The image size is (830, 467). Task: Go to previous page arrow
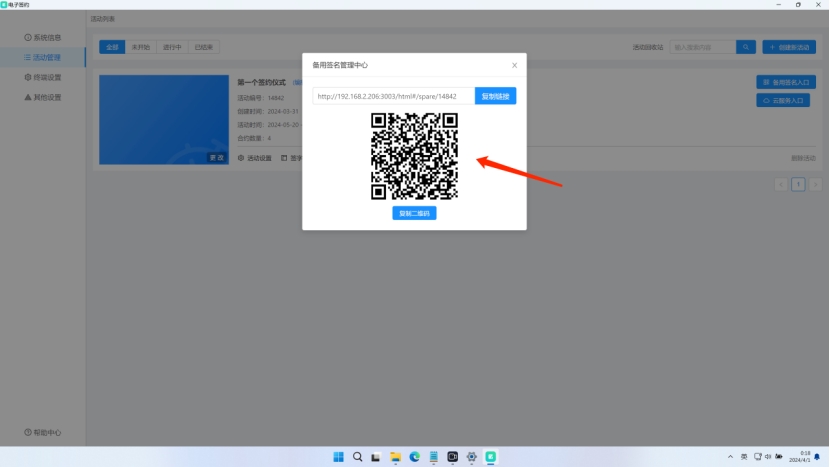(781, 184)
